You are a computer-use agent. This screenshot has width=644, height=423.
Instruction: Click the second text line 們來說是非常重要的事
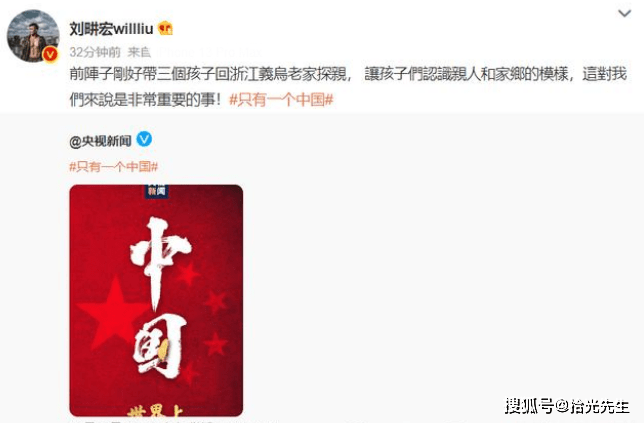tap(145, 99)
